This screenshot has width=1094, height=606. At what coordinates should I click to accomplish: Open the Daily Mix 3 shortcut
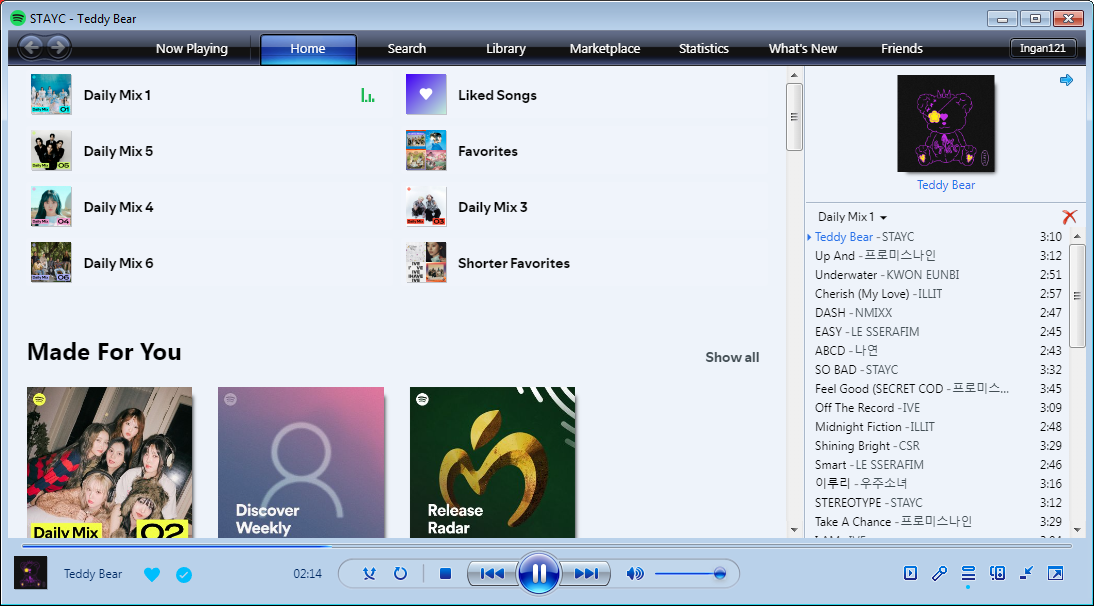pyautogui.click(x=585, y=207)
